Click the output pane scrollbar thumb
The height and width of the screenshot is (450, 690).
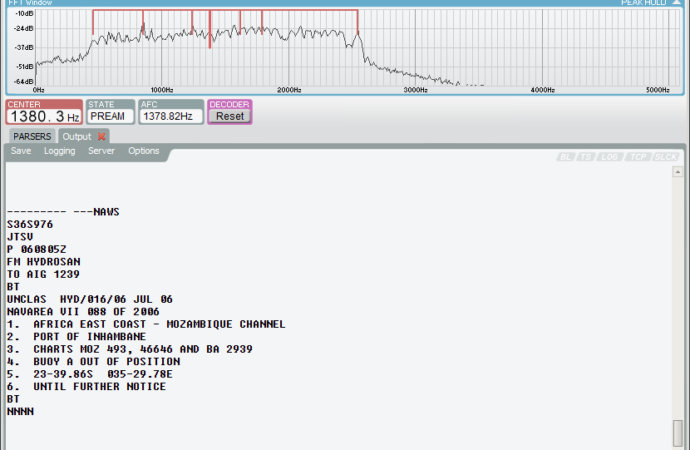pos(678,433)
